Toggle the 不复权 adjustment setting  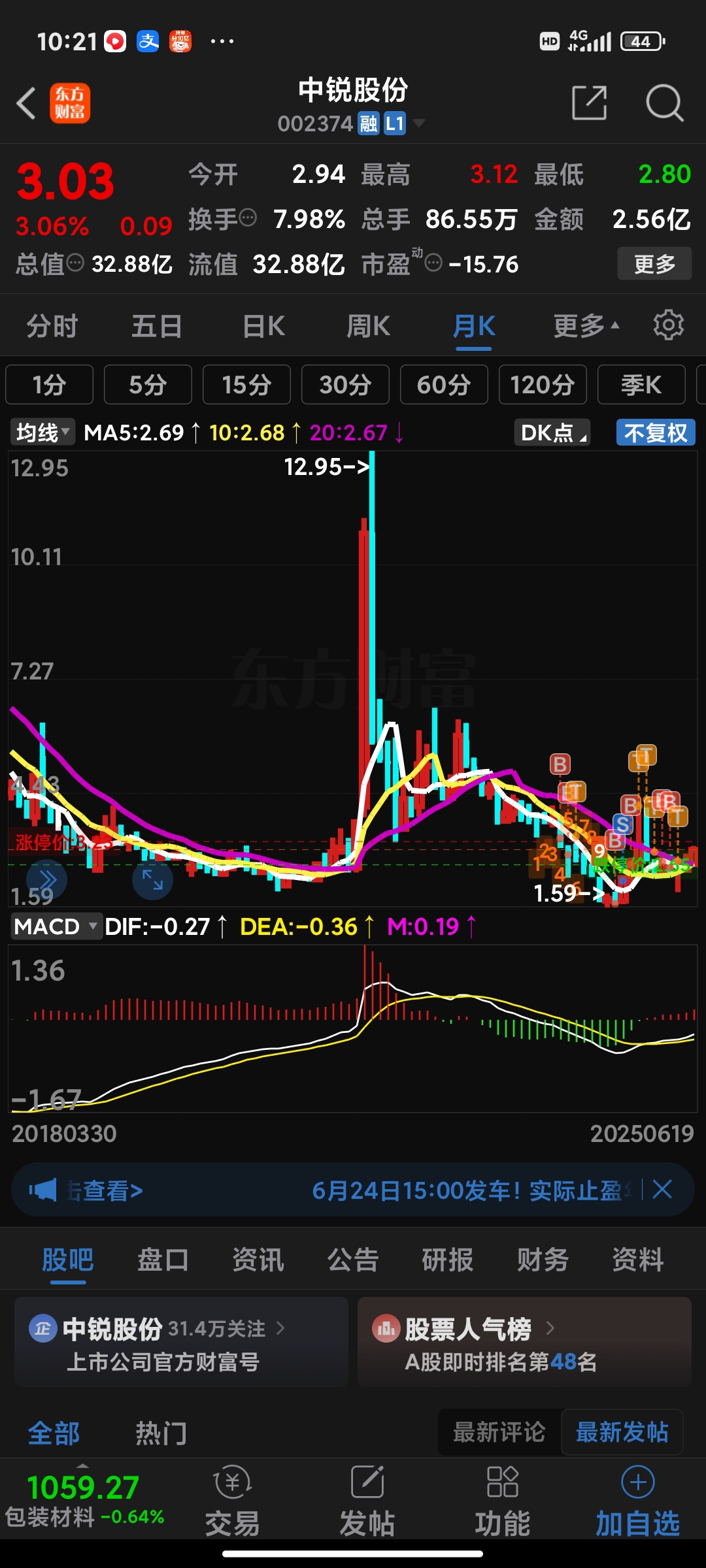[x=656, y=433]
